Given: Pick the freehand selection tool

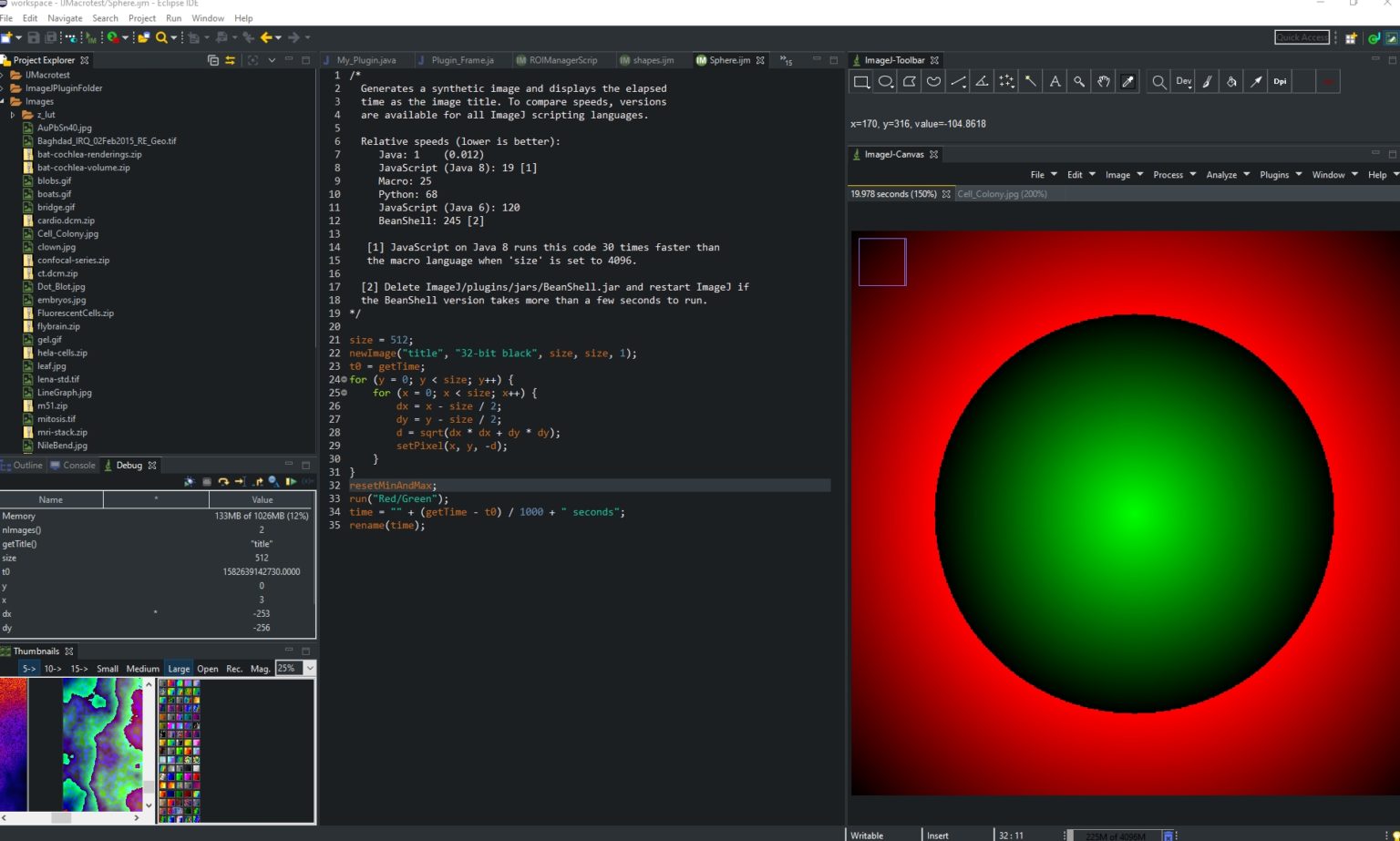Looking at the screenshot, I should click(x=933, y=80).
